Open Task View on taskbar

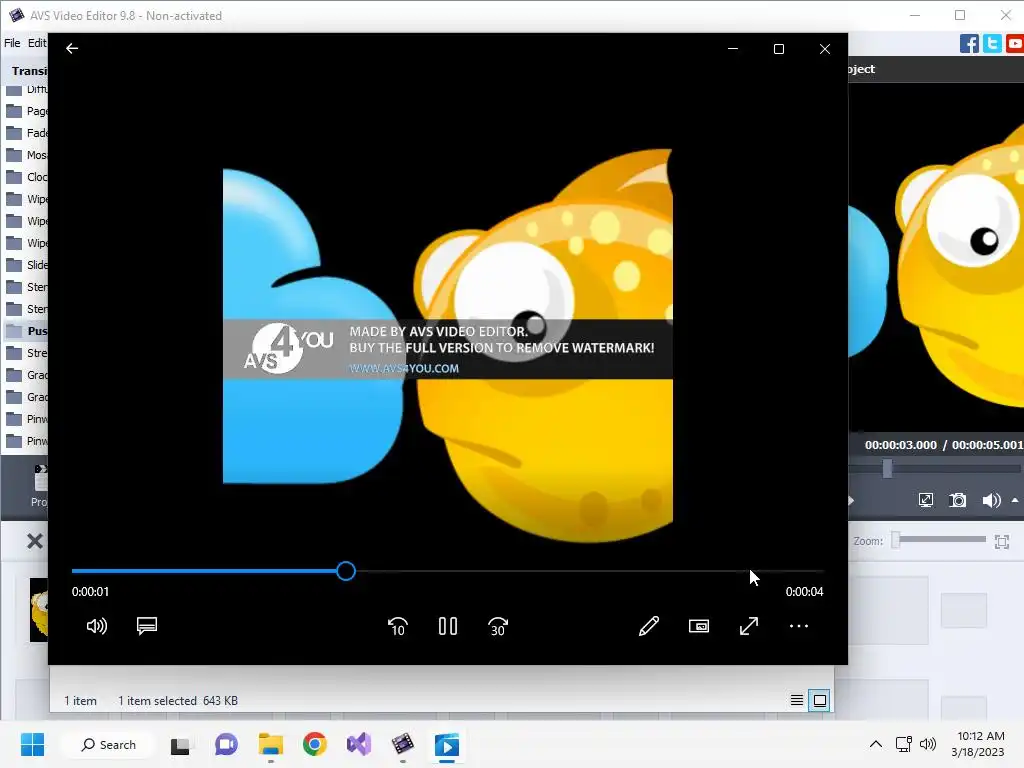[x=180, y=745]
